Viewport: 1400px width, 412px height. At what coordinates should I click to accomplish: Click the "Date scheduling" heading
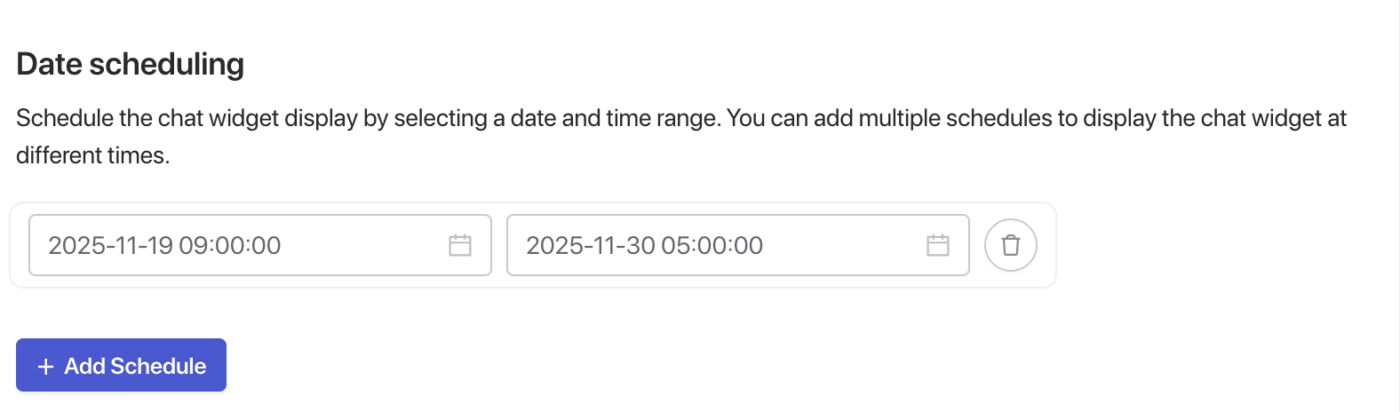130,65
